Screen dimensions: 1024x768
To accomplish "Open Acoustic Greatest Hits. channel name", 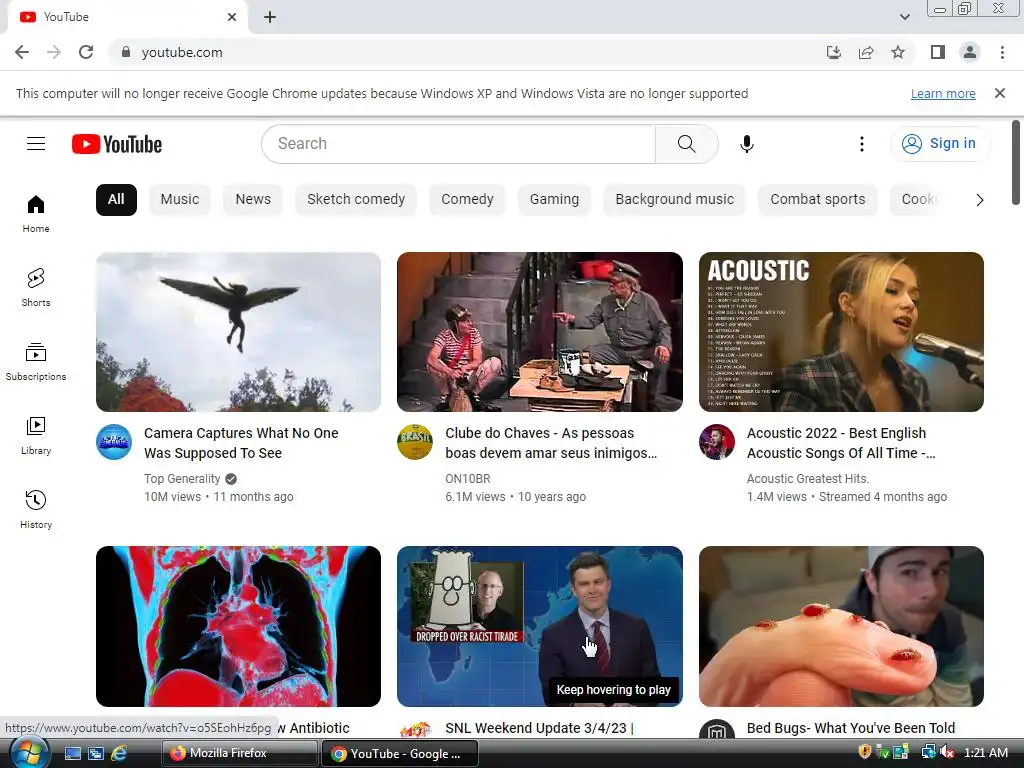I will click(808, 479).
